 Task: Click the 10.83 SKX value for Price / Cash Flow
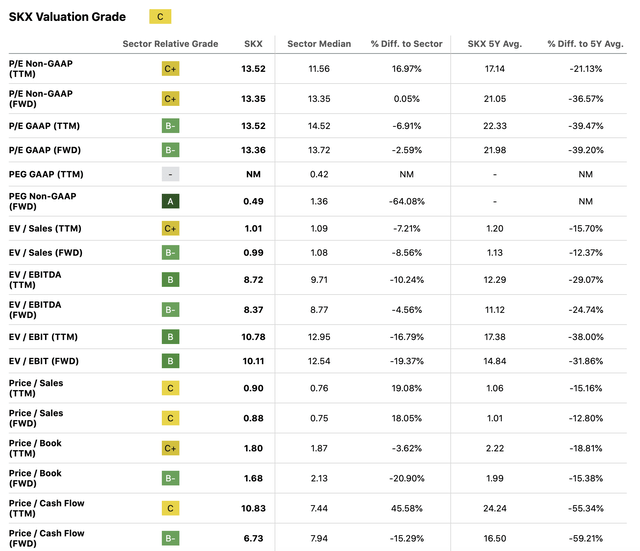tap(253, 508)
